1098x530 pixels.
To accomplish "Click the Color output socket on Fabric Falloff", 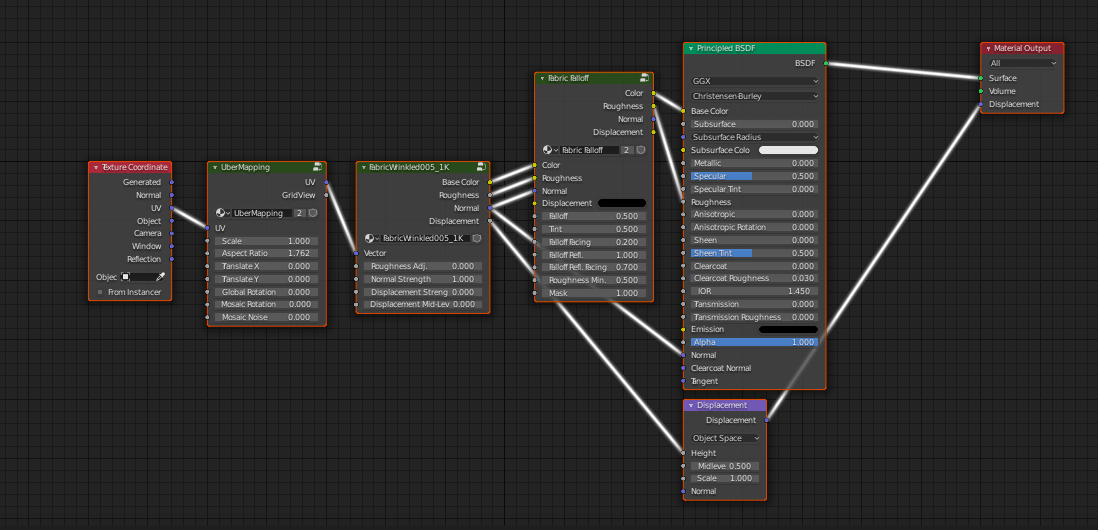I will (x=653, y=92).
